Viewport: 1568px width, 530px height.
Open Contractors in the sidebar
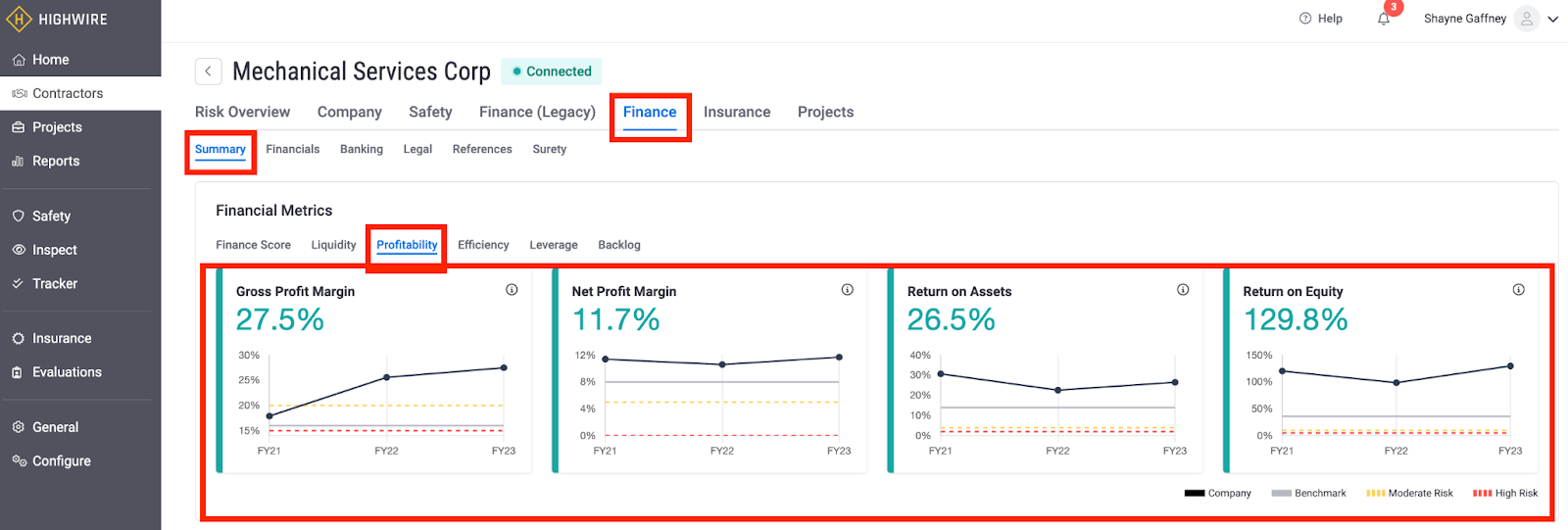67,93
